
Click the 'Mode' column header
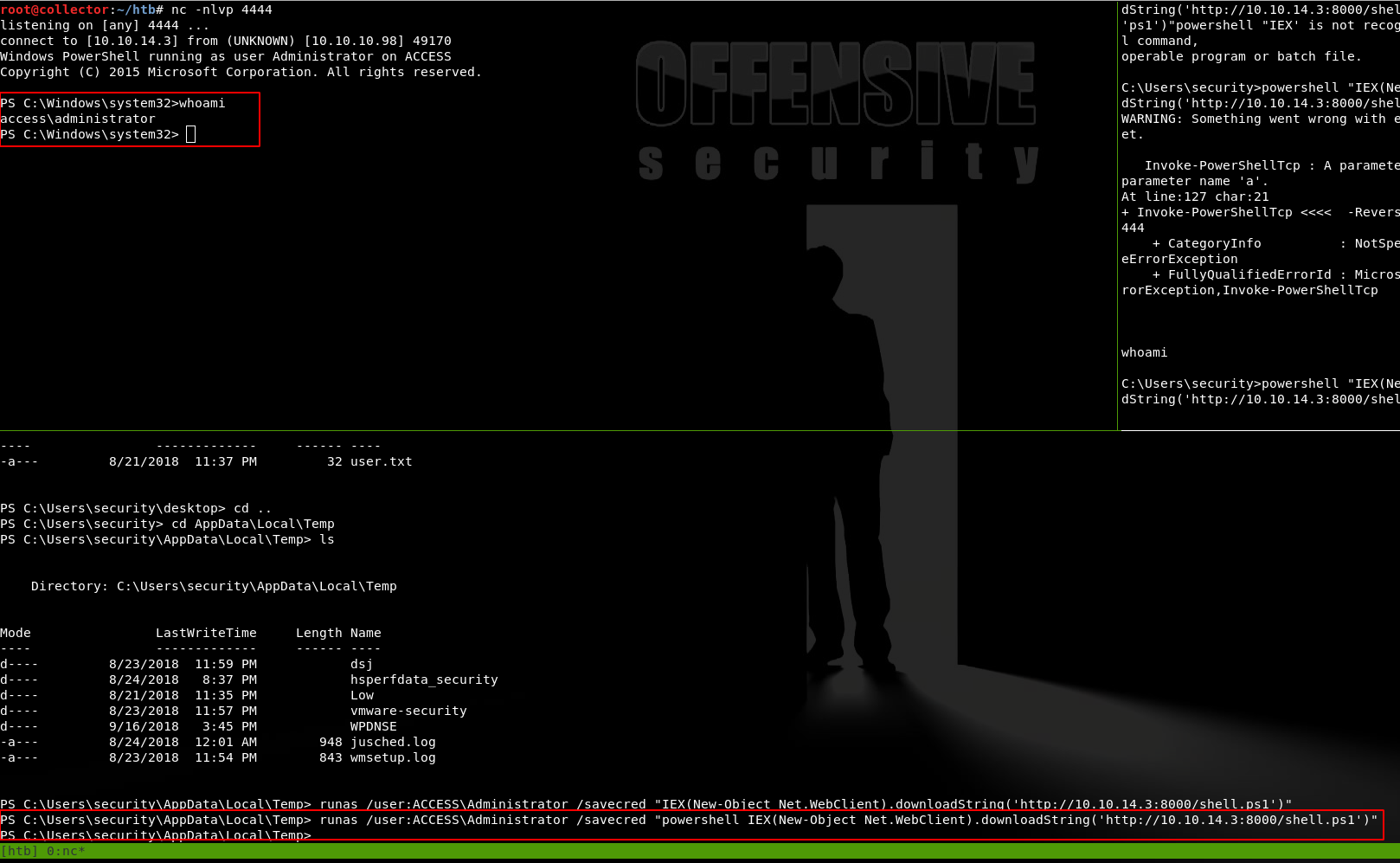pos(16,633)
